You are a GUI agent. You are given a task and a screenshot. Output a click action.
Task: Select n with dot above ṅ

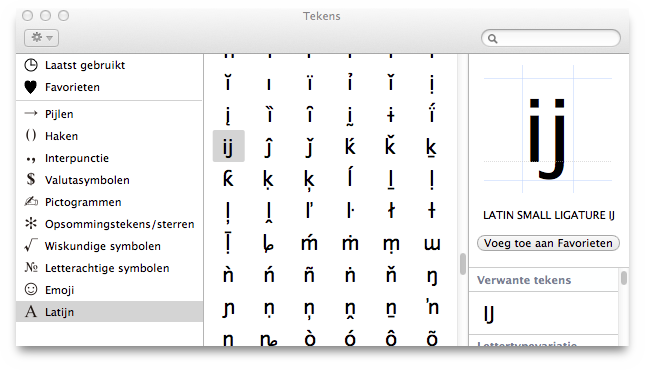[350, 275]
